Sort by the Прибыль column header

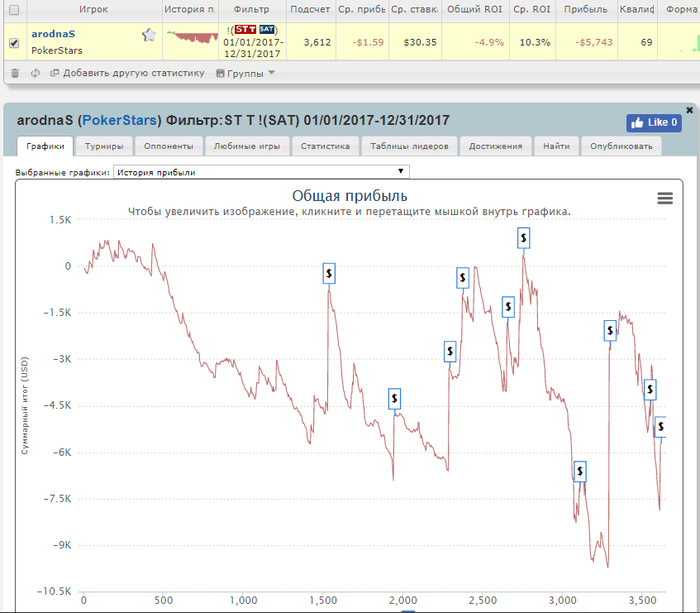(x=586, y=9)
